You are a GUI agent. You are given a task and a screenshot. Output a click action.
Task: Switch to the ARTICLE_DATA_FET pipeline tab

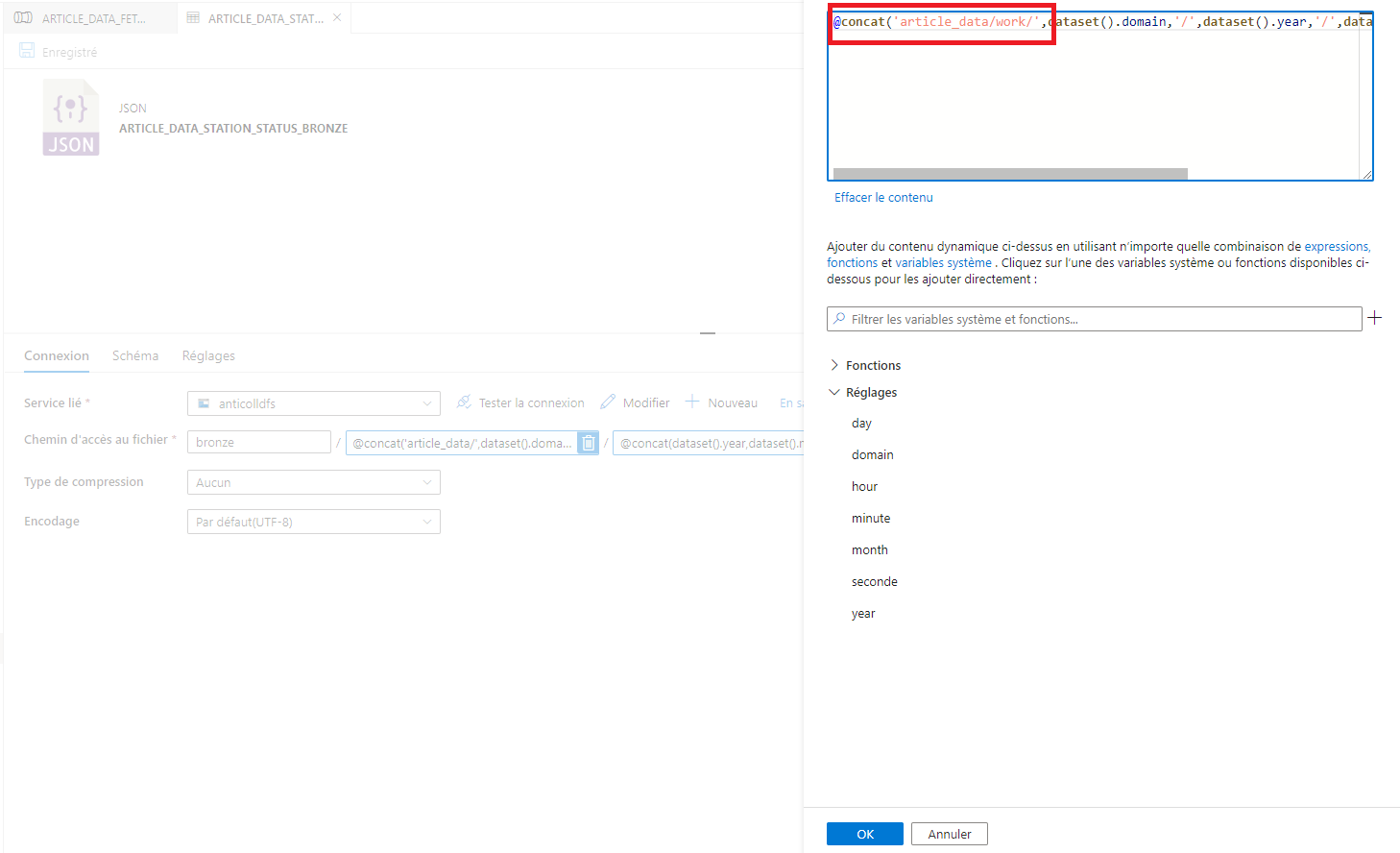pyautogui.click(x=88, y=18)
